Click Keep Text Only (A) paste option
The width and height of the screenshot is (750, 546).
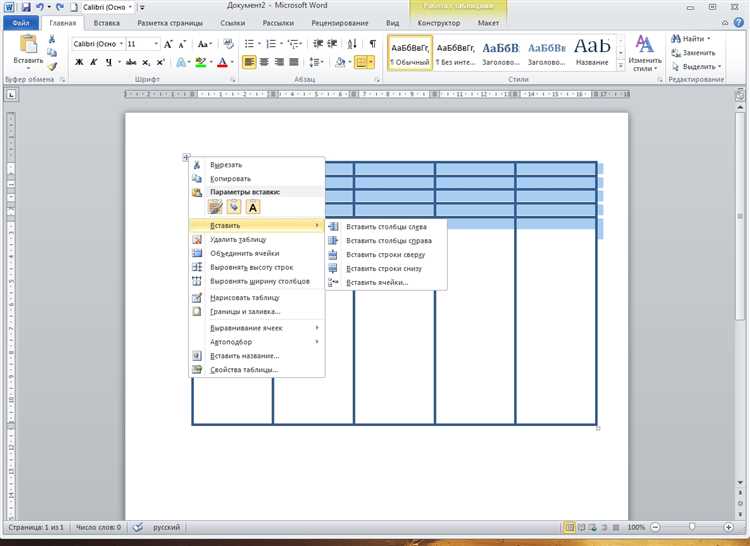(253, 207)
